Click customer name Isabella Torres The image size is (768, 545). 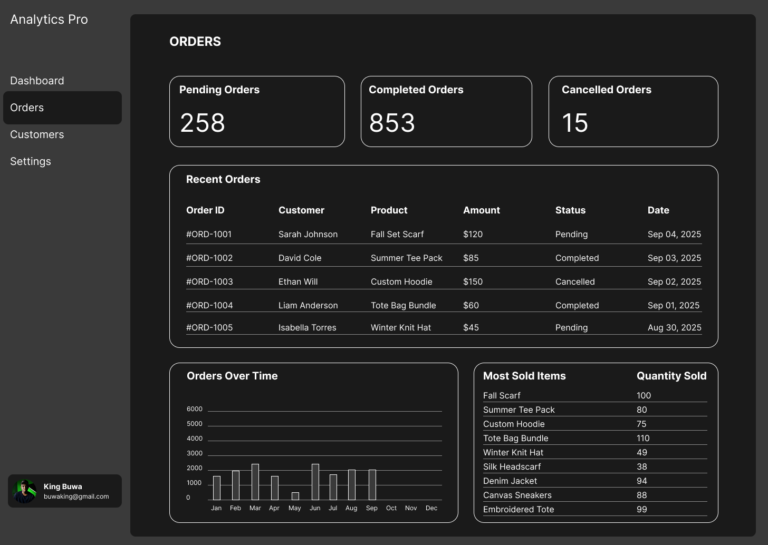307,328
